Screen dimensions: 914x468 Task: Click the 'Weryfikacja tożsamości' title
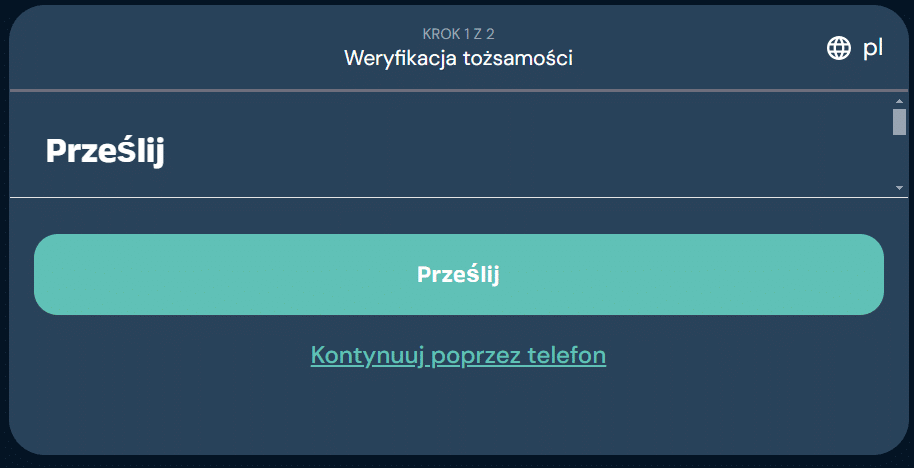(458, 58)
